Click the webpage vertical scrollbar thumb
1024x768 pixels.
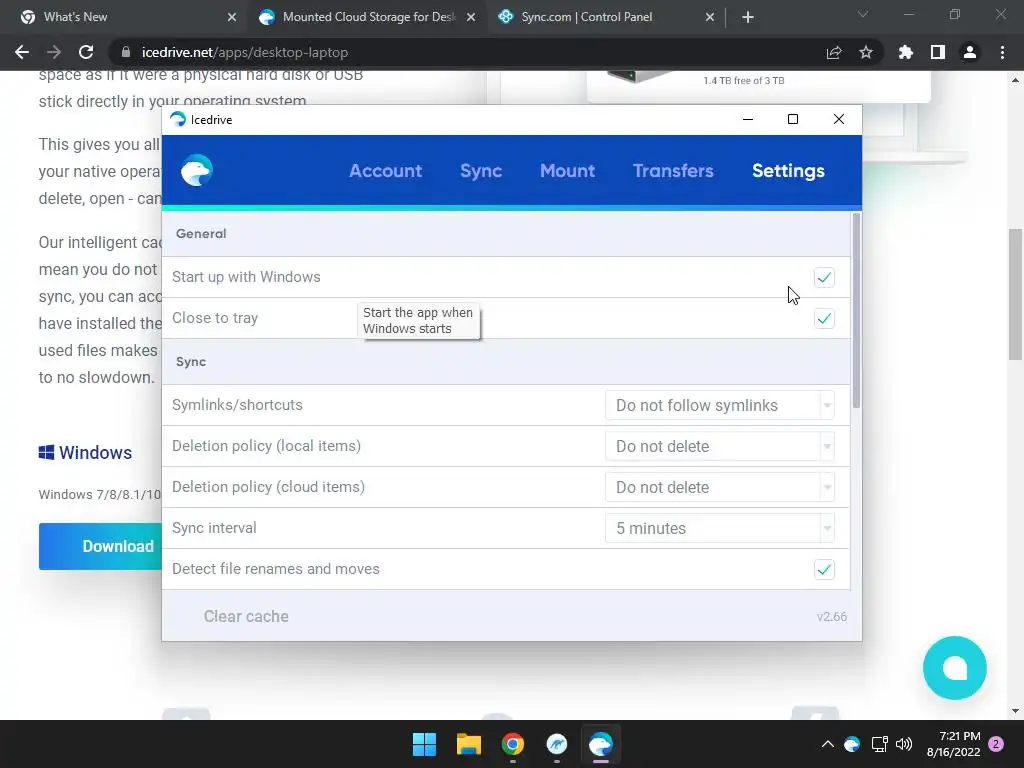(1015, 294)
